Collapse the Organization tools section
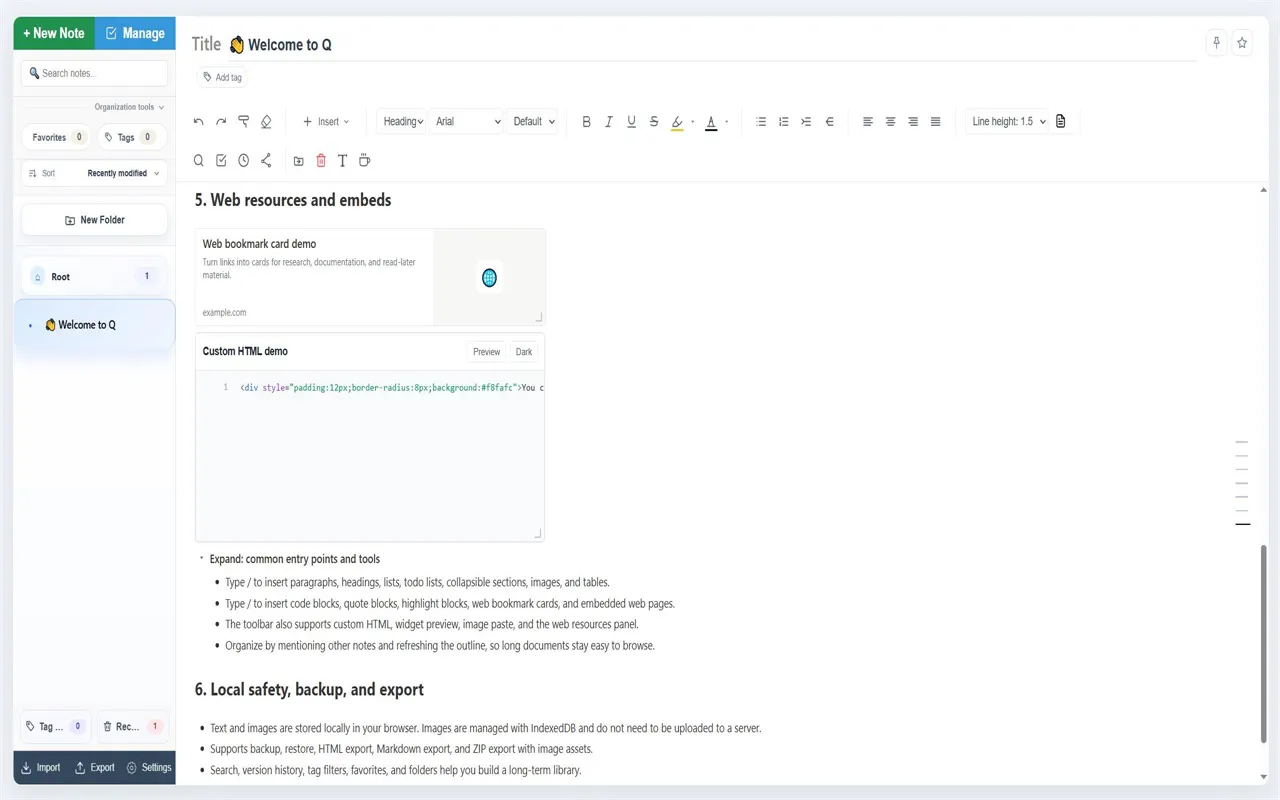This screenshot has height=800, width=1280. pos(130,107)
